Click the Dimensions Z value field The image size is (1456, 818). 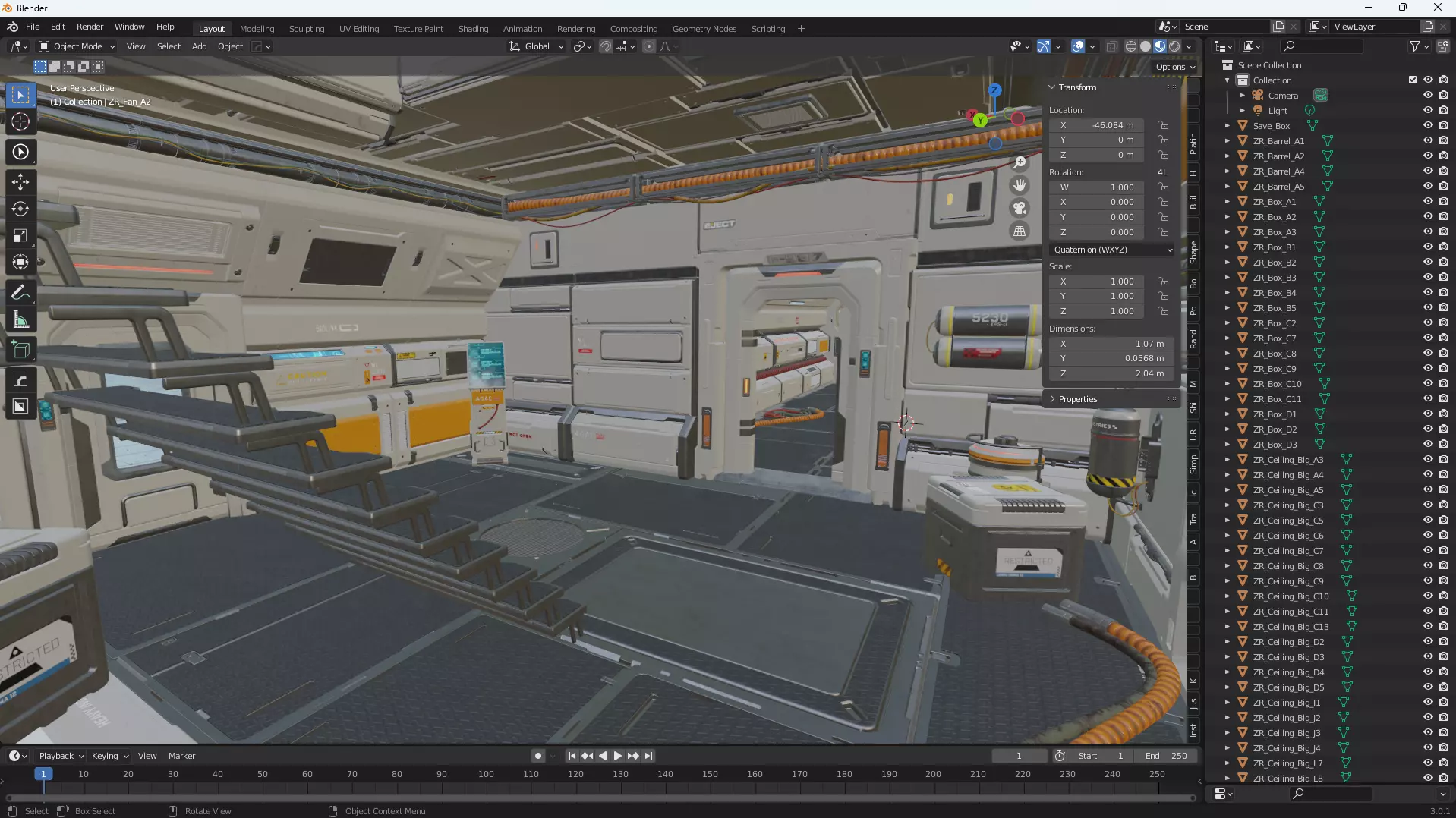pyautogui.click(x=1111, y=373)
